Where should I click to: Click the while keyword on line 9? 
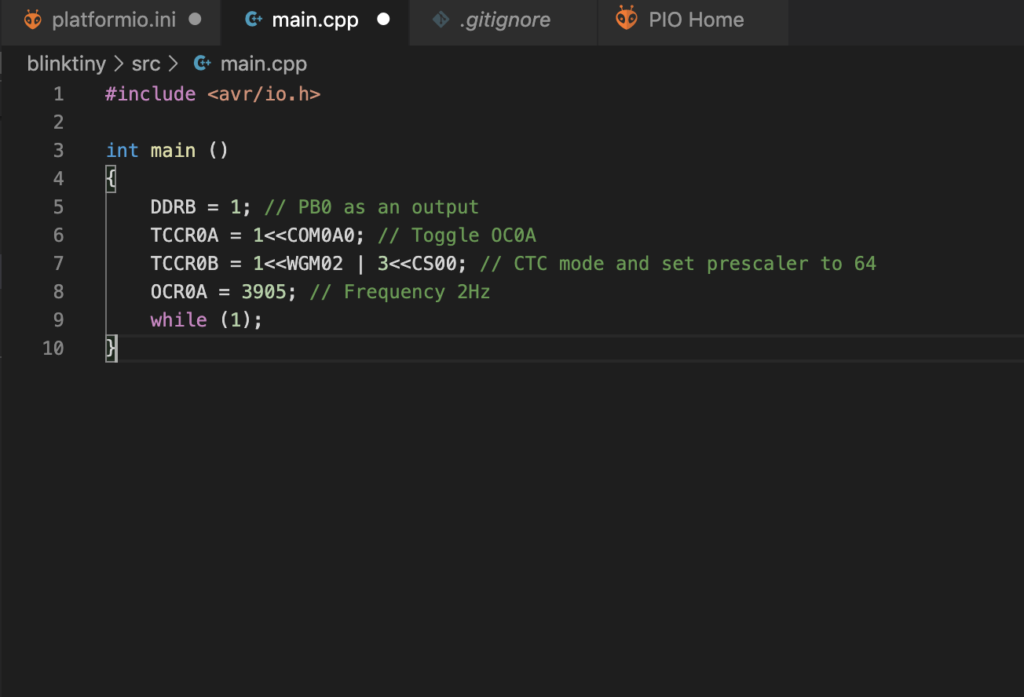[x=178, y=320]
